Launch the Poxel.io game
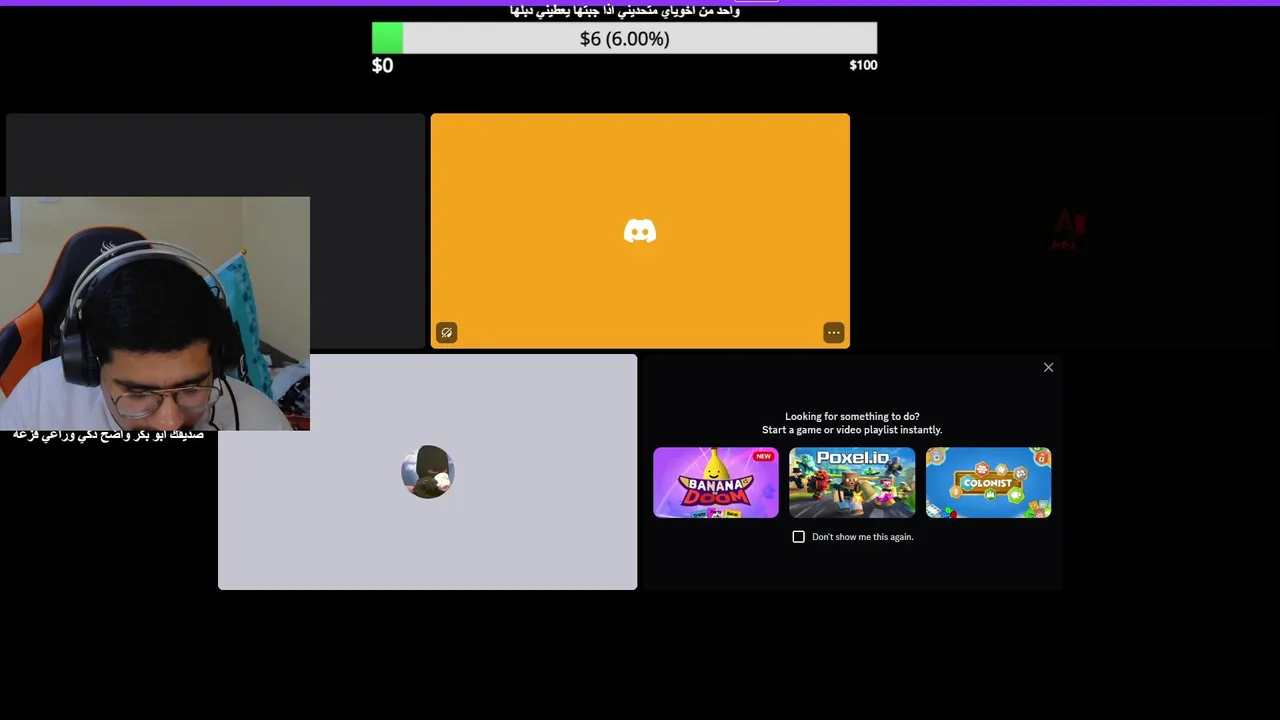This screenshot has width=1280, height=720. (852, 482)
